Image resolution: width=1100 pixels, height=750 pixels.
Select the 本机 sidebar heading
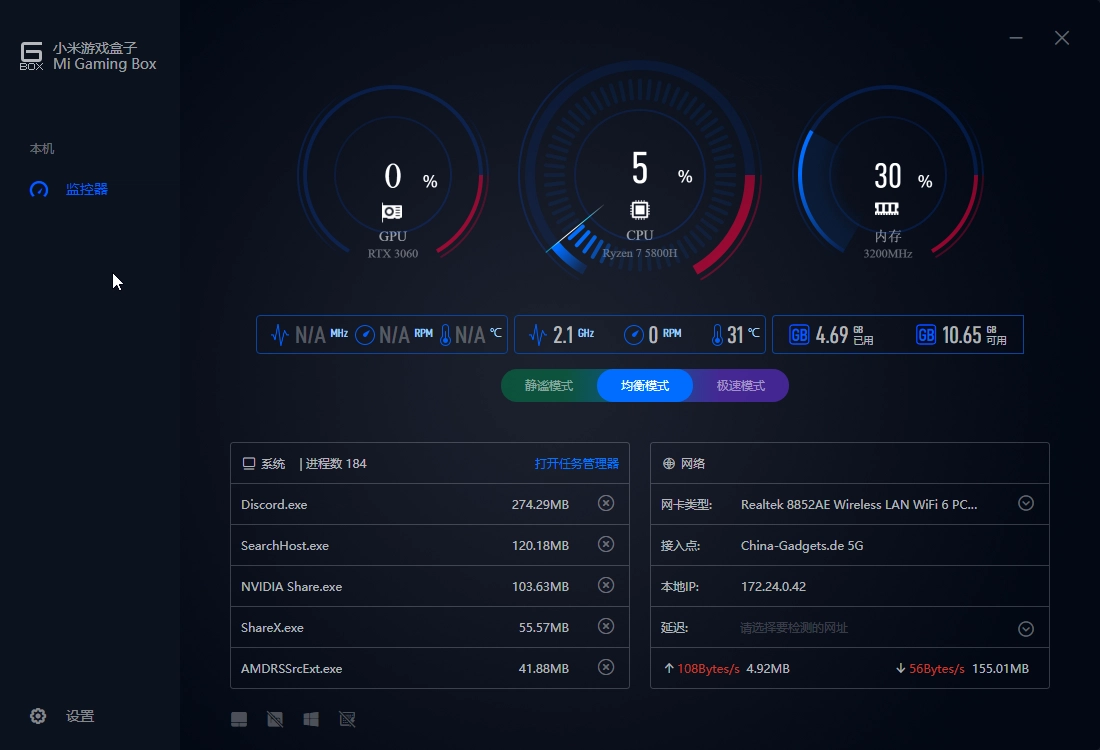(41, 149)
